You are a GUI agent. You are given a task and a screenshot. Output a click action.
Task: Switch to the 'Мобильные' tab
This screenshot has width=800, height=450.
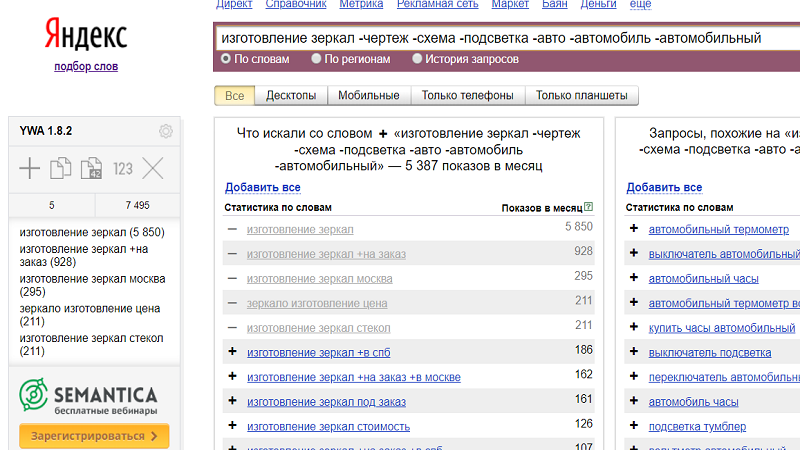[368, 95]
